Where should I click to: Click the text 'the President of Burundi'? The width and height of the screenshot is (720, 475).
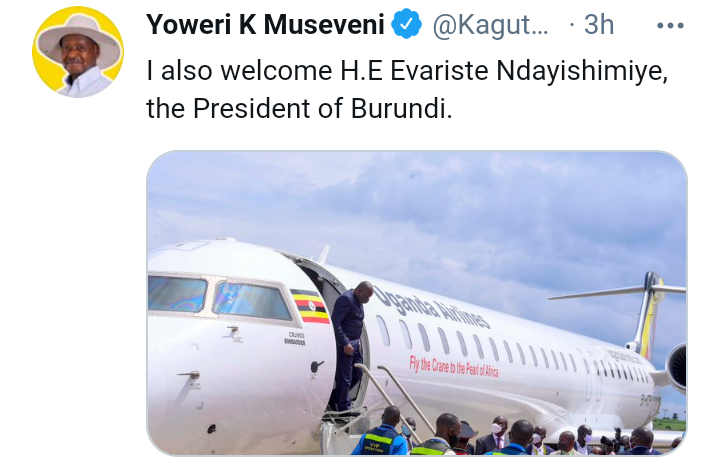point(299,109)
